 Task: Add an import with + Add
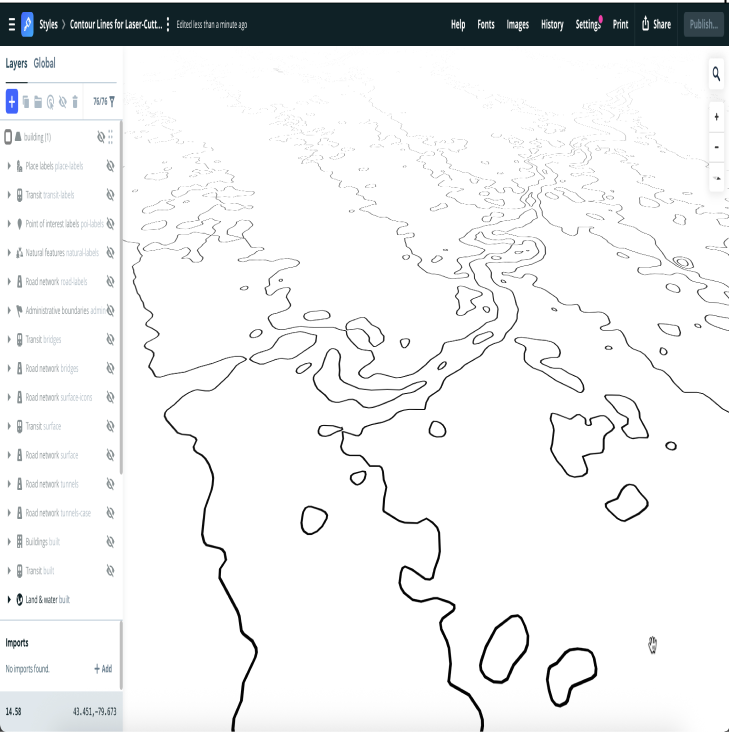coord(103,669)
